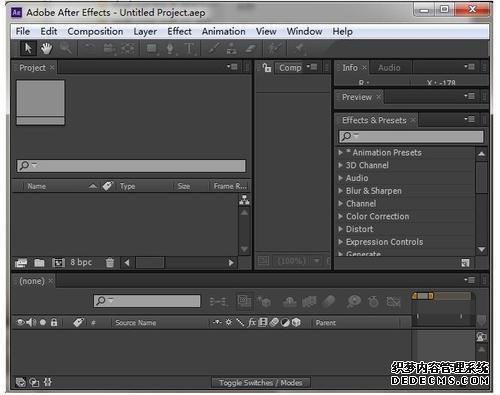Viewport: 500px width, 395px height.
Task: Open the project flowchart view icon
Action: pos(244,200)
